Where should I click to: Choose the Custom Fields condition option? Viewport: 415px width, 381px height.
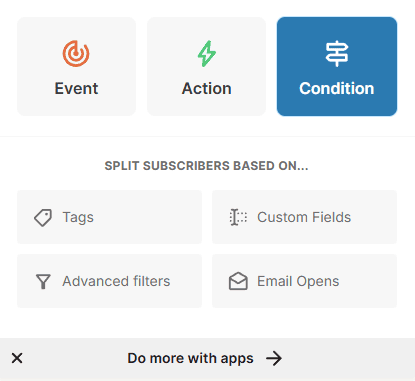[304, 217]
